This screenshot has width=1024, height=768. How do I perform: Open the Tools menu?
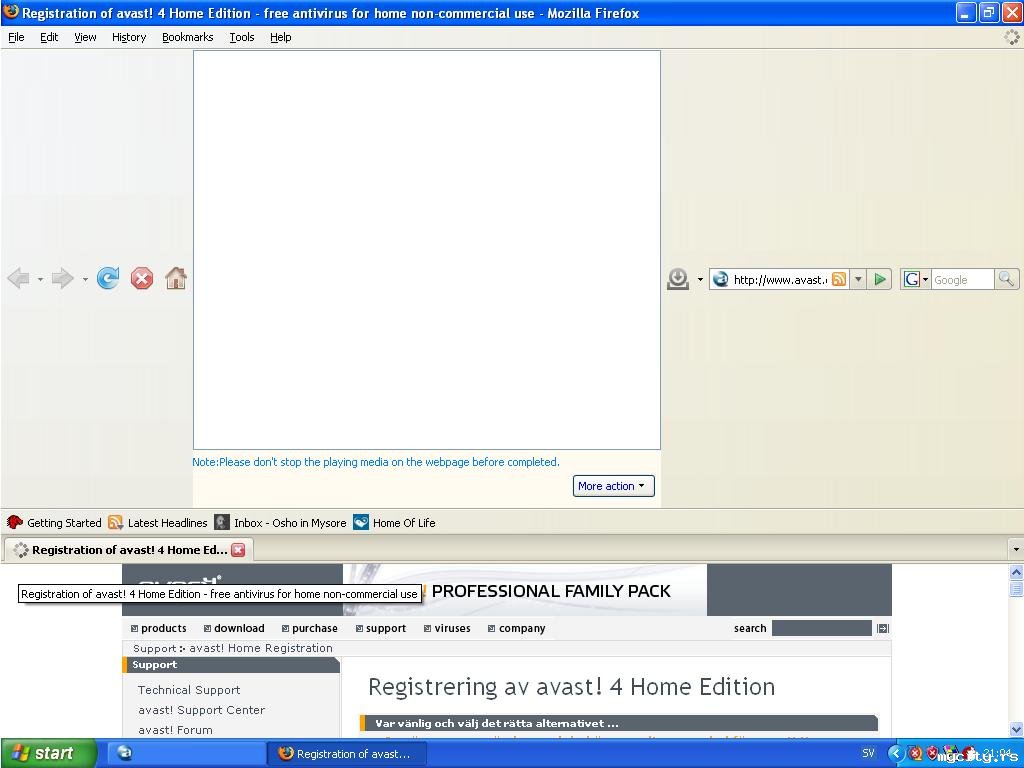[x=242, y=37]
